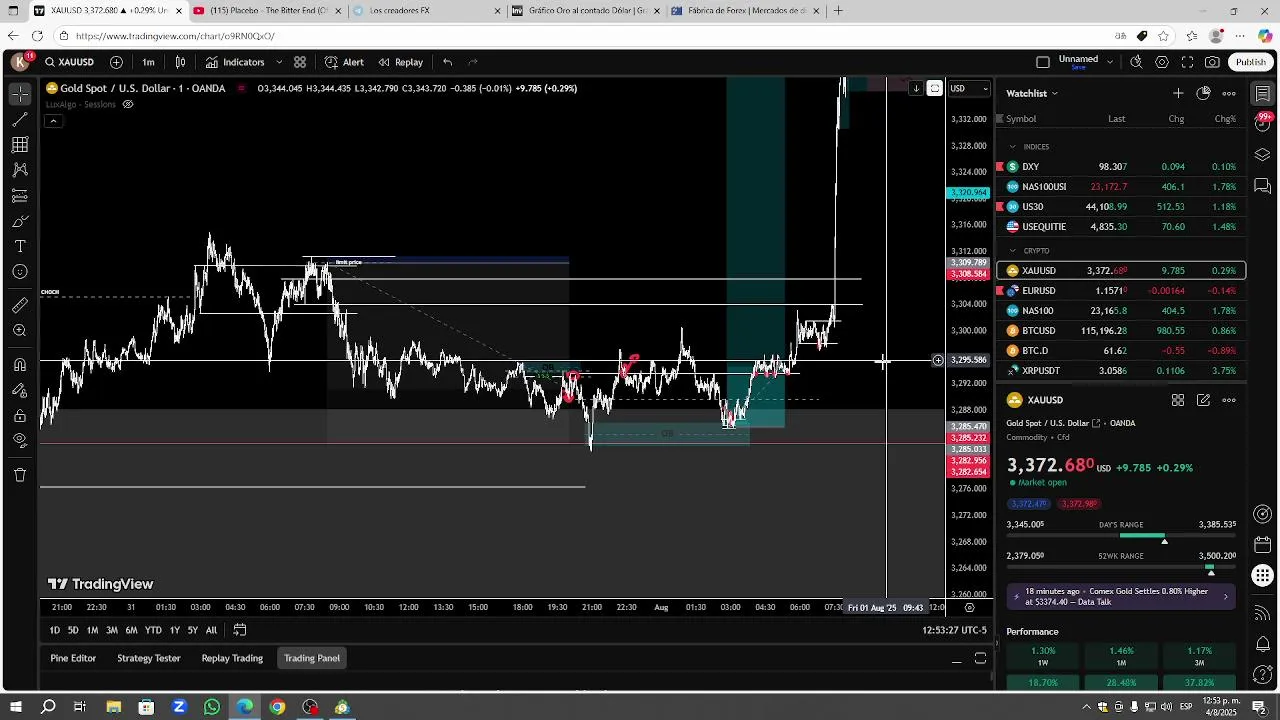
Task: Open the Comex Gold Settles news item
Action: [x=1120, y=597]
